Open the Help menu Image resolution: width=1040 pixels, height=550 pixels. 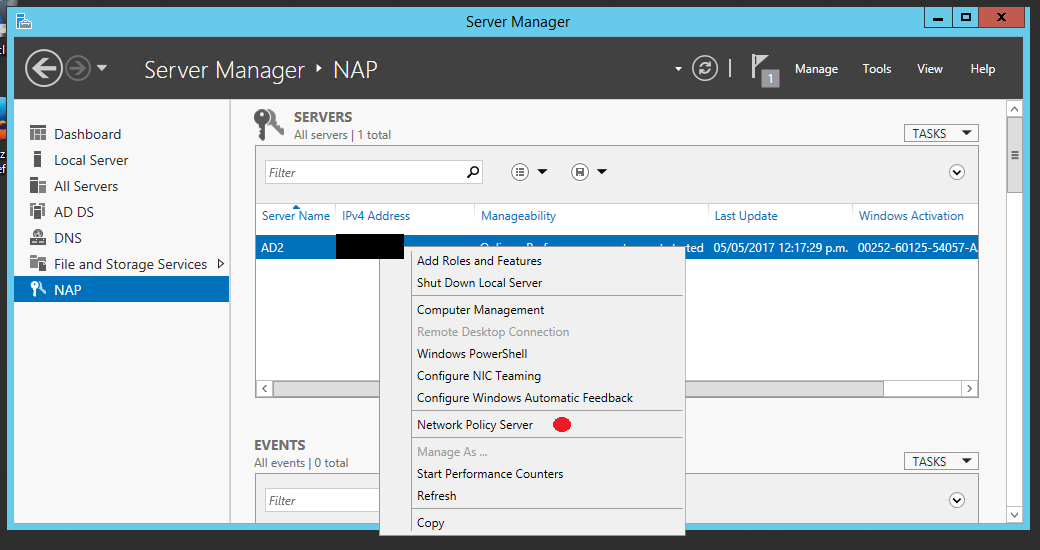[983, 69]
